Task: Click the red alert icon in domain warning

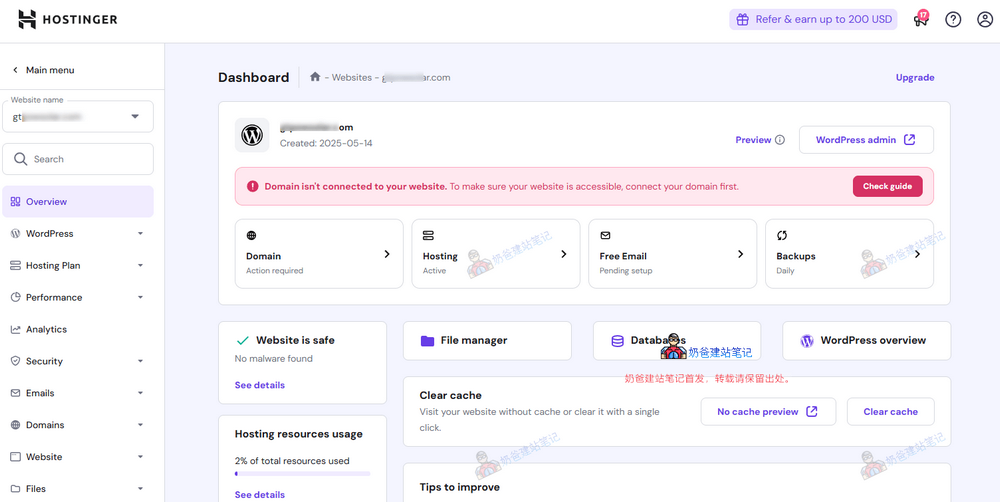Action: [253, 186]
